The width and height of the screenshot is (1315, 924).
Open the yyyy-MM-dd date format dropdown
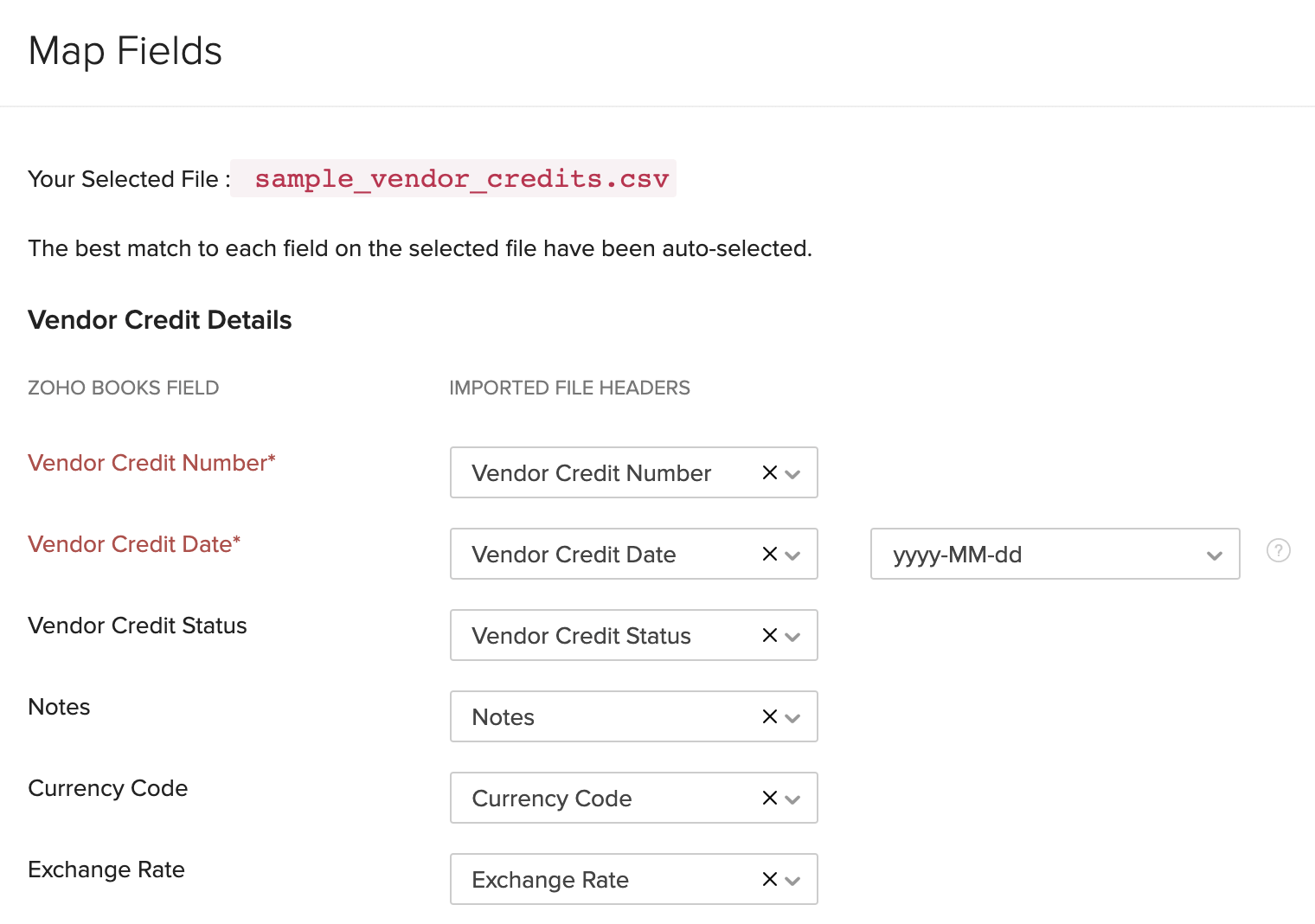(1214, 554)
